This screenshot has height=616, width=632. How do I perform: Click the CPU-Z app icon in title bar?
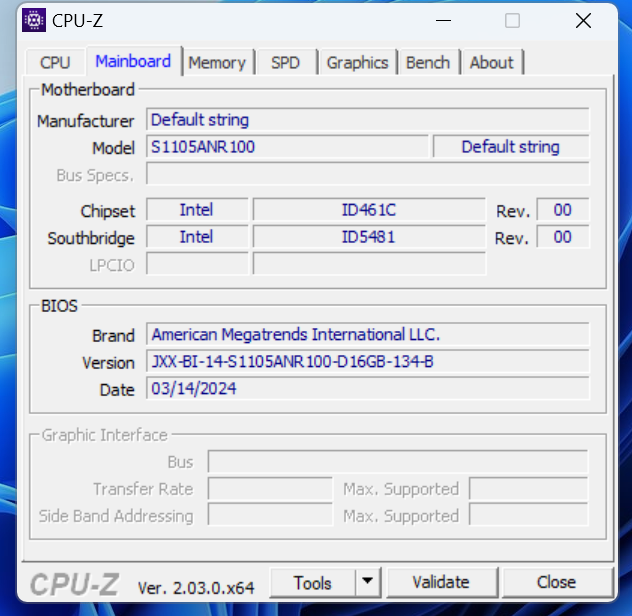pyautogui.click(x=34, y=20)
